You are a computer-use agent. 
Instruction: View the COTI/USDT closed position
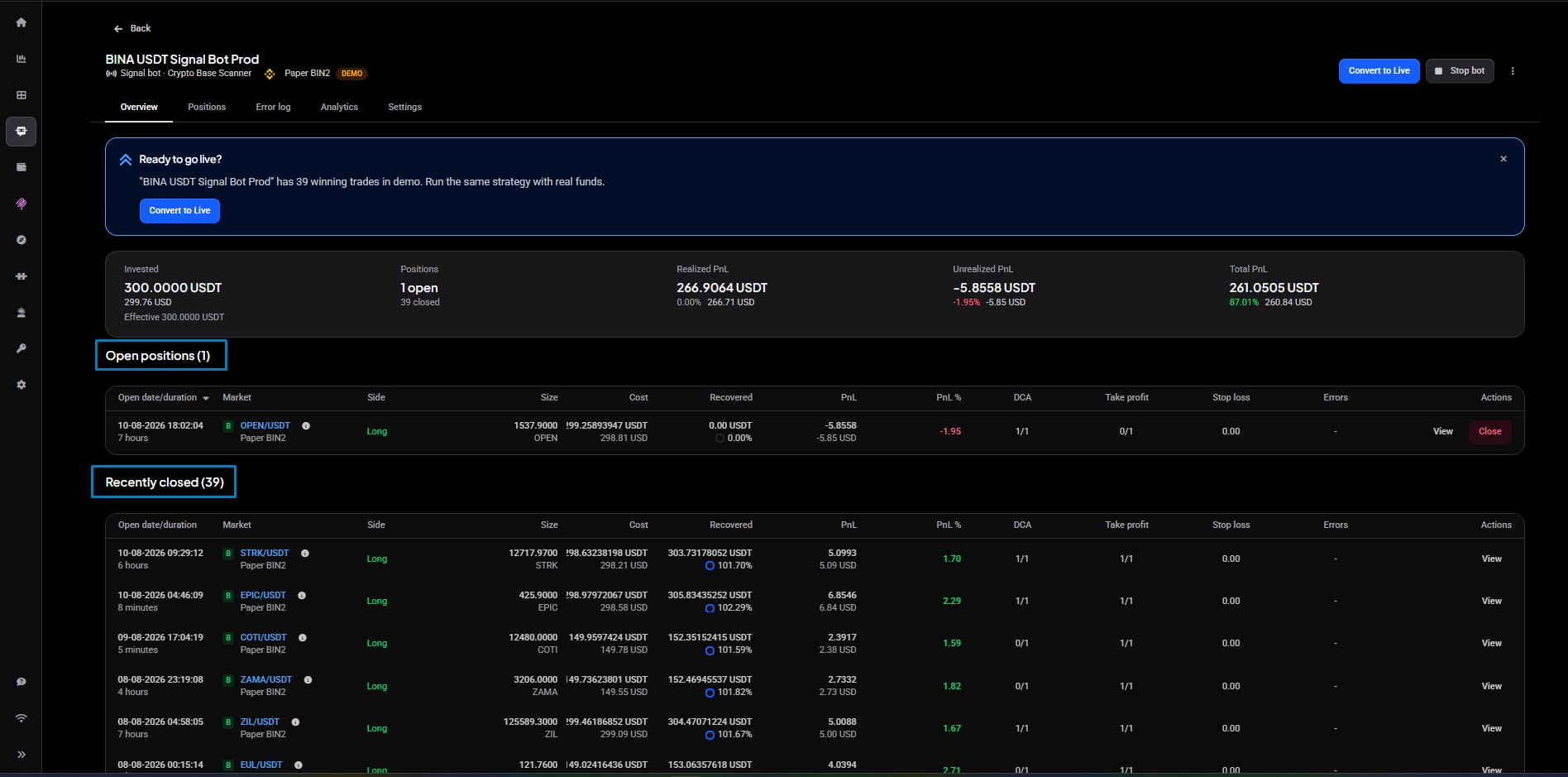[1491, 644]
